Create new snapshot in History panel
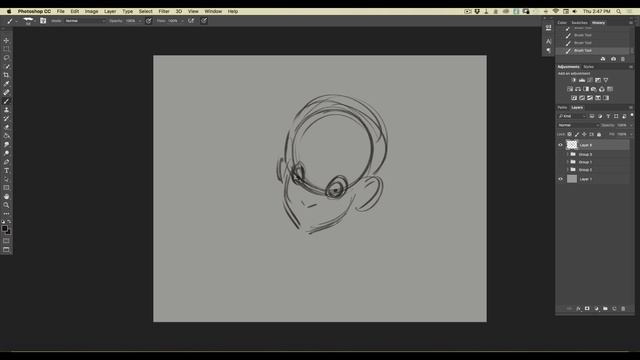Viewport: 640px width, 360px height. tap(613, 59)
